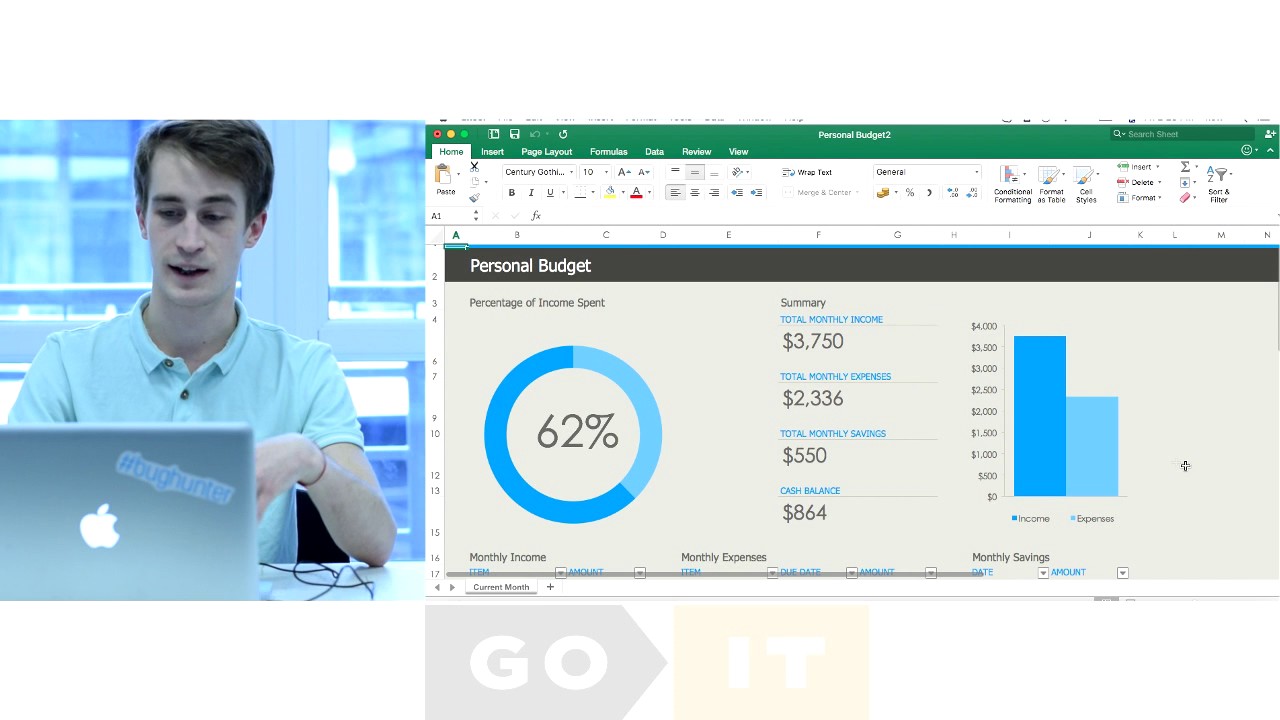Image resolution: width=1280 pixels, height=720 pixels.
Task: Open Format as Table gallery
Action: point(1051,185)
